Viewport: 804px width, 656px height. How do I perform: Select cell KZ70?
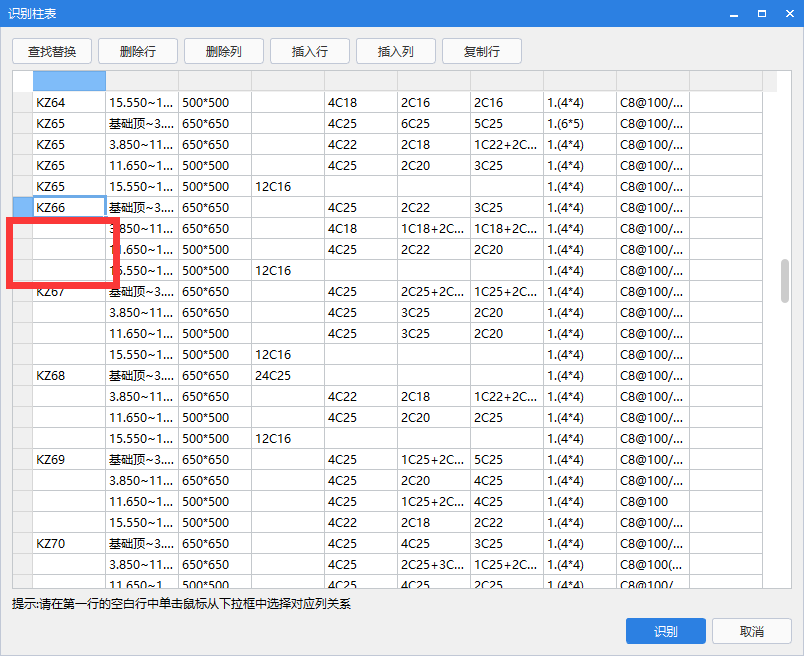(x=69, y=544)
